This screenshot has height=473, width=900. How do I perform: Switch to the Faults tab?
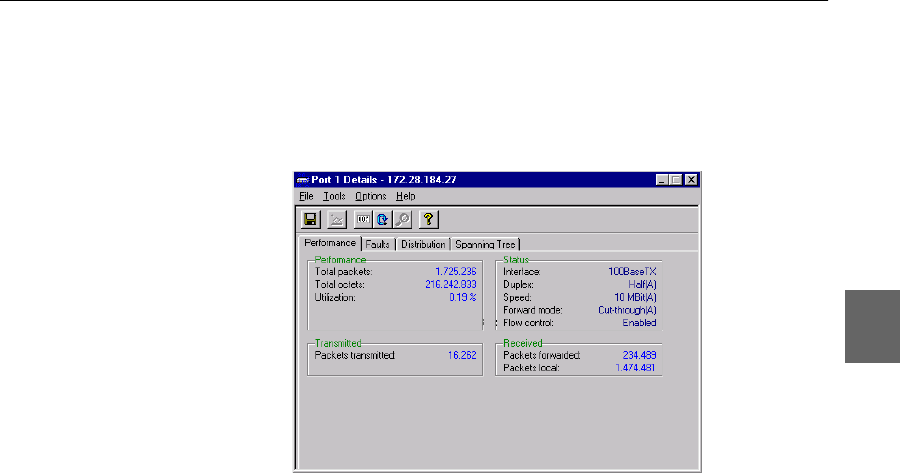click(x=377, y=244)
